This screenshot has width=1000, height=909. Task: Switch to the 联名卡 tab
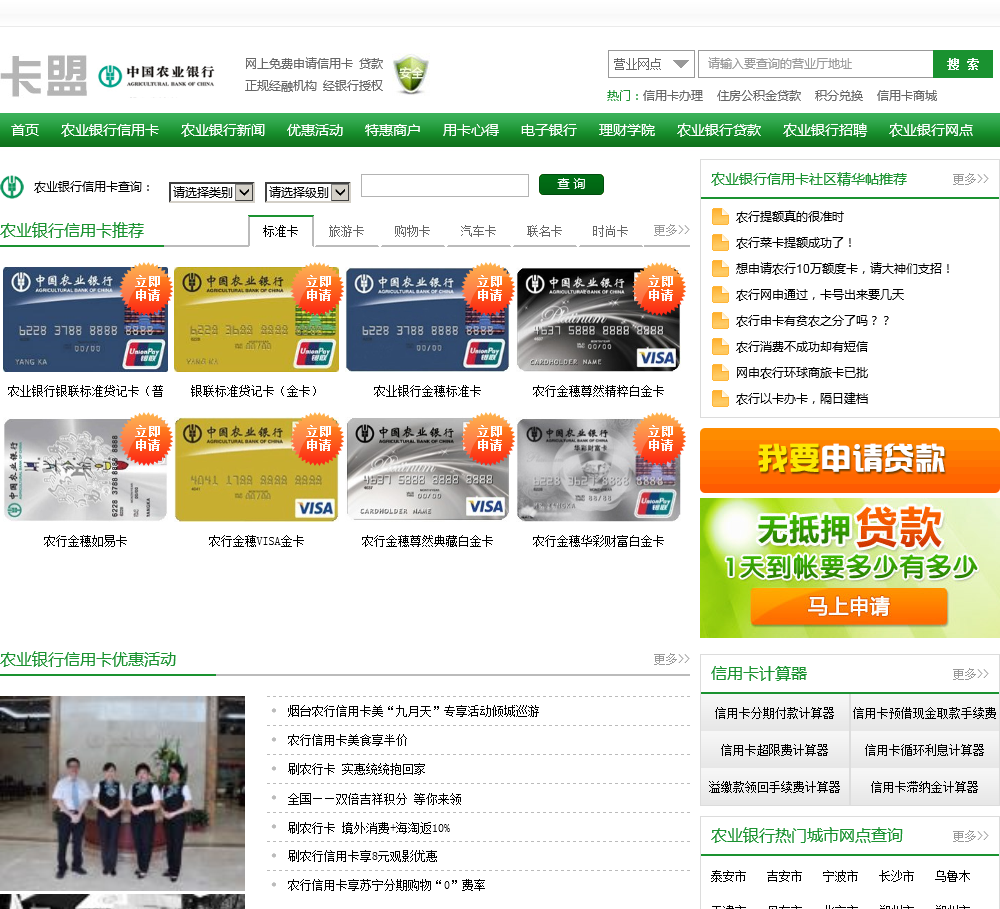click(545, 232)
